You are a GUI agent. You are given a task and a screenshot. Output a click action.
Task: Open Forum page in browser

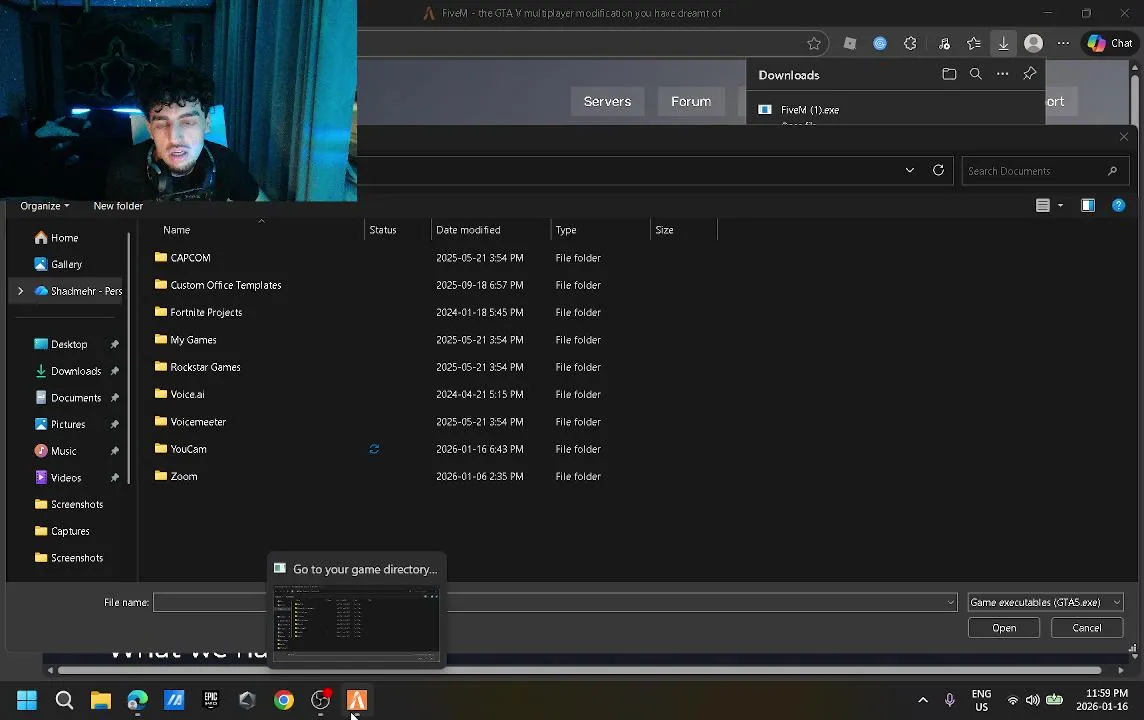[x=691, y=101]
